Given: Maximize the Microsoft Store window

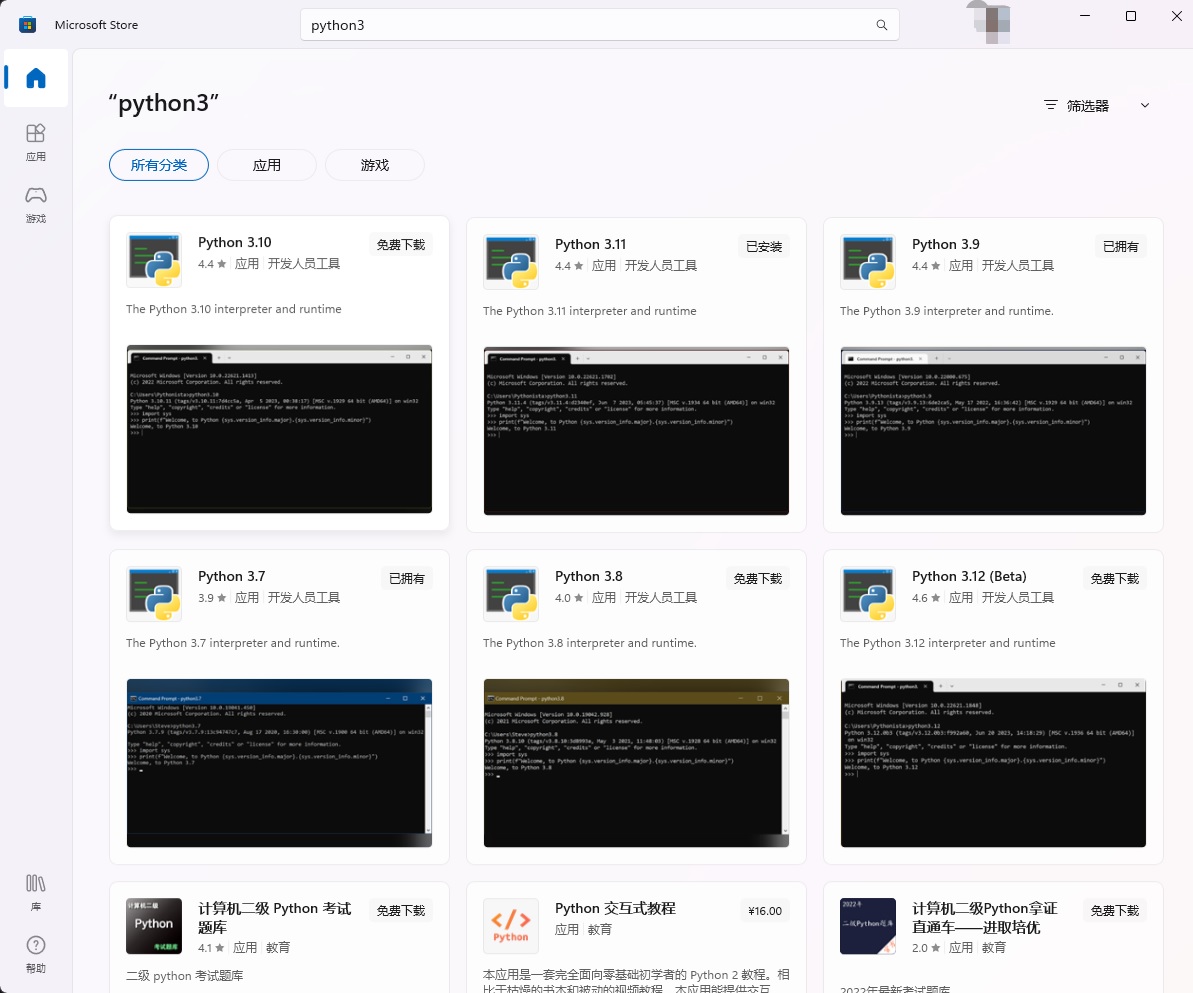Looking at the screenshot, I should 1131,16.
